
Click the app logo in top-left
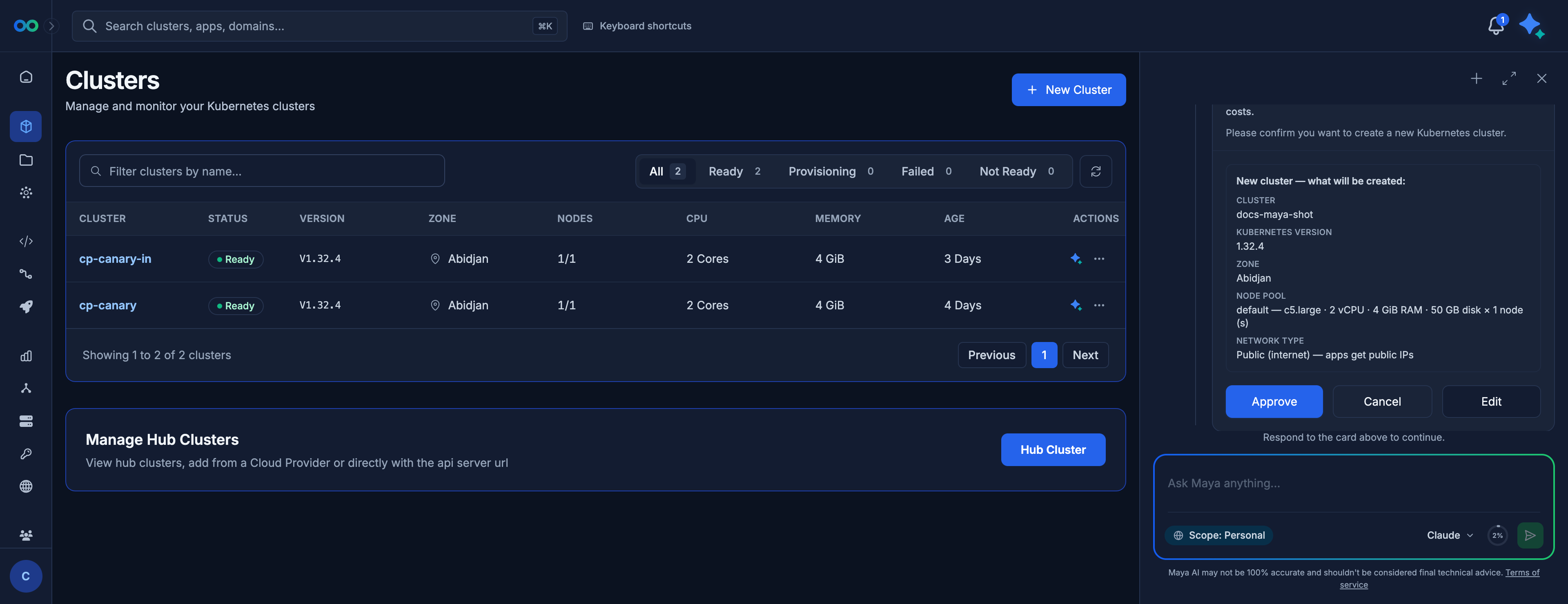point(26,26)
